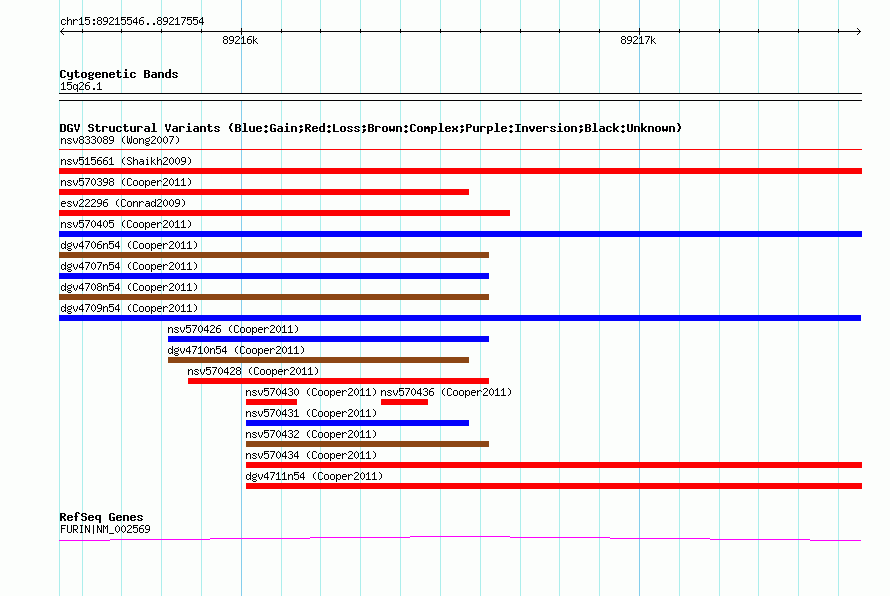
Task: Click the FURIN|NM_002569 gene label
Action: [x=105, y=529]
